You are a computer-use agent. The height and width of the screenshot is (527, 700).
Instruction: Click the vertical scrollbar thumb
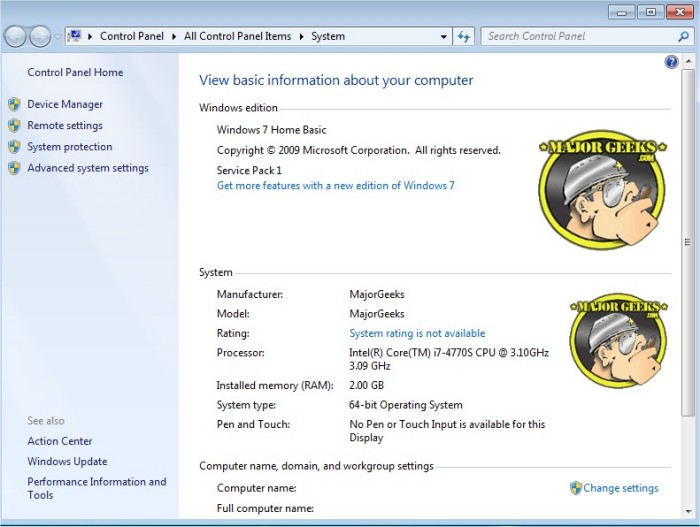pyautogui.click(x=688, y=243)
